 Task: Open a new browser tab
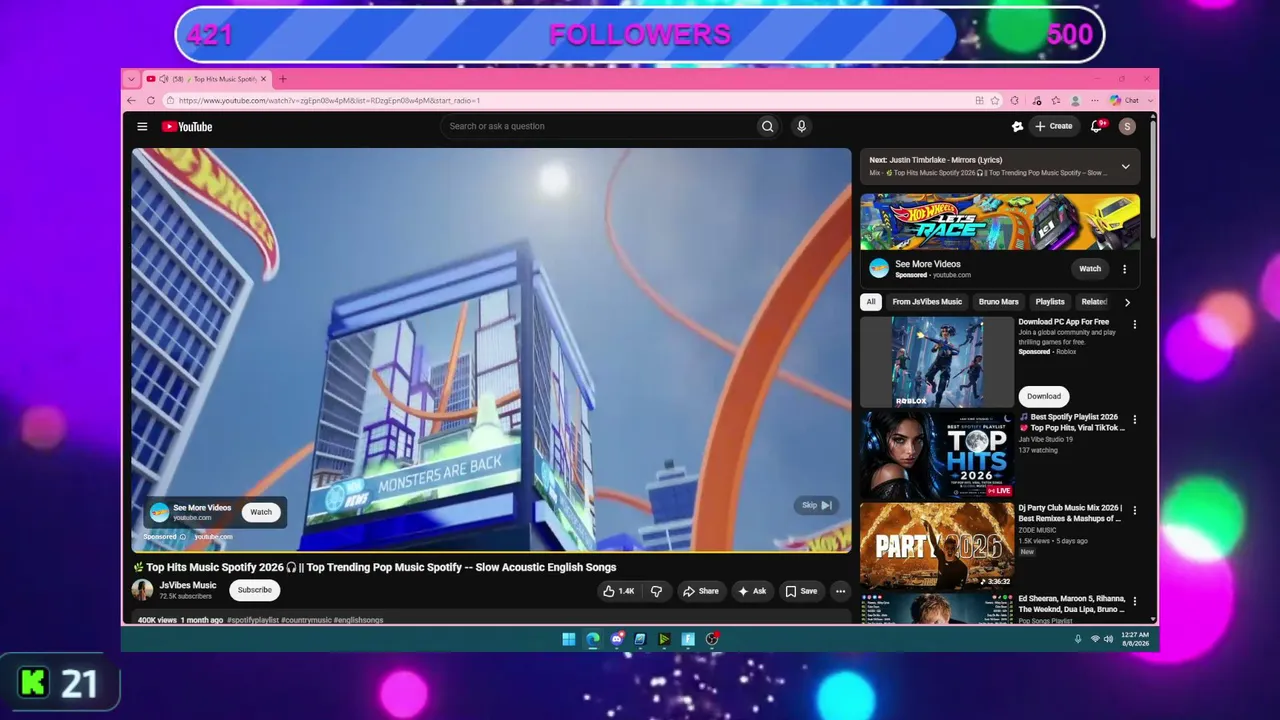(x=283, y=79)
